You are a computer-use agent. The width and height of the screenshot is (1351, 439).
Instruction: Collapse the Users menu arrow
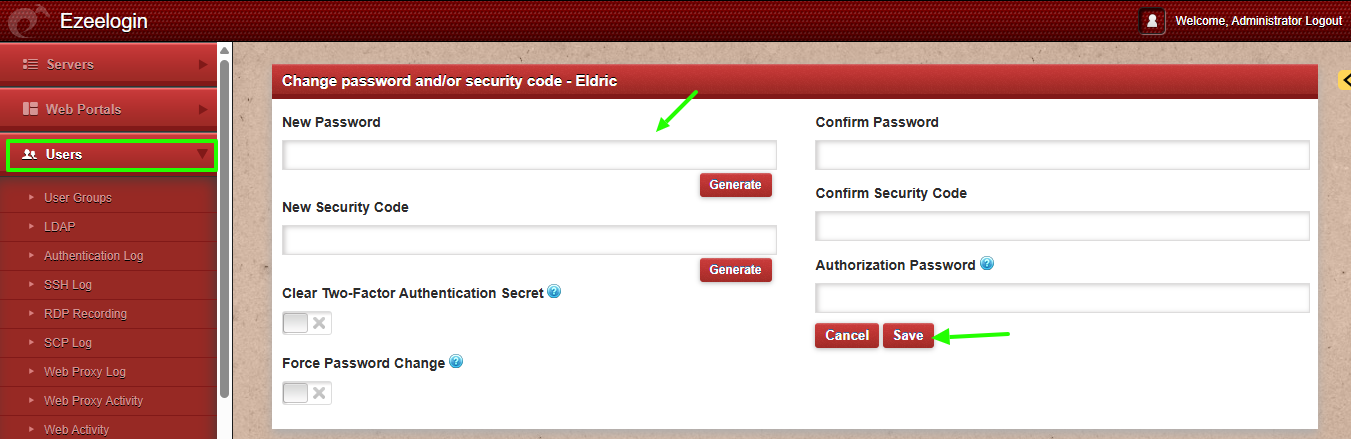(203, 154)
